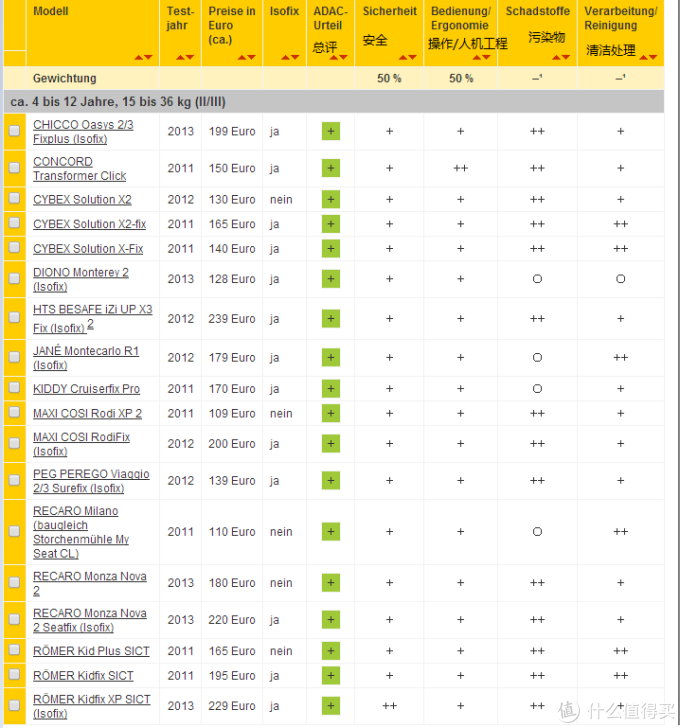
Task: Tick the checkbox for CONCORD Transformer Click
Action: pos(14,168)
